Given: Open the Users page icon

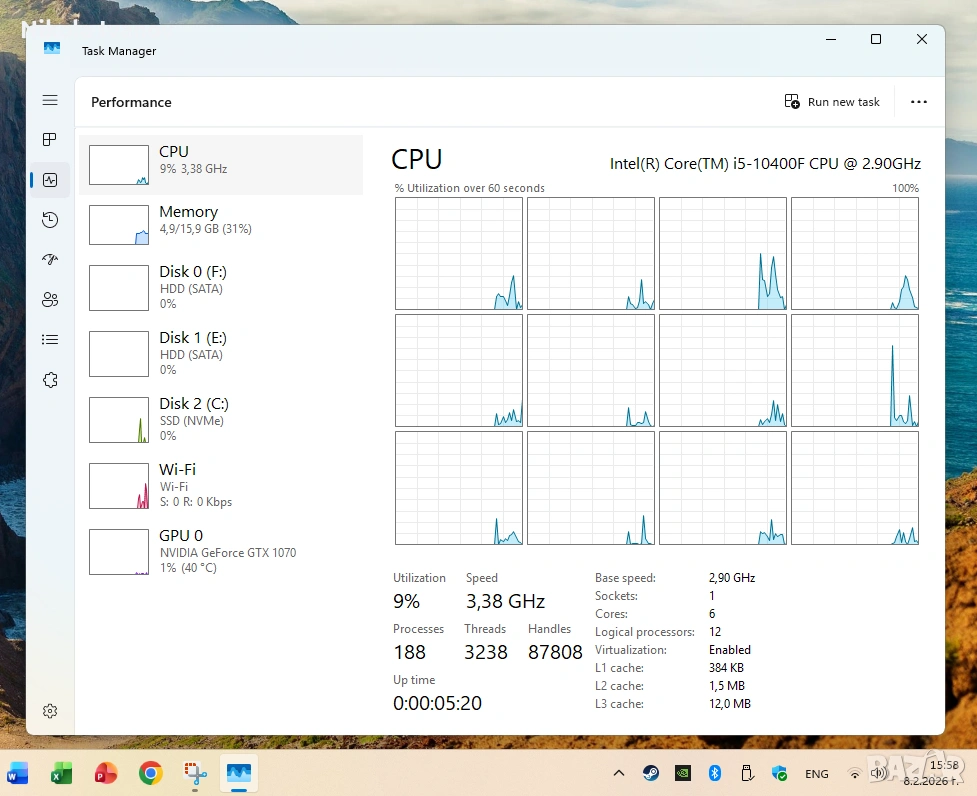Looking at the screenshot, I should [50, 300].
